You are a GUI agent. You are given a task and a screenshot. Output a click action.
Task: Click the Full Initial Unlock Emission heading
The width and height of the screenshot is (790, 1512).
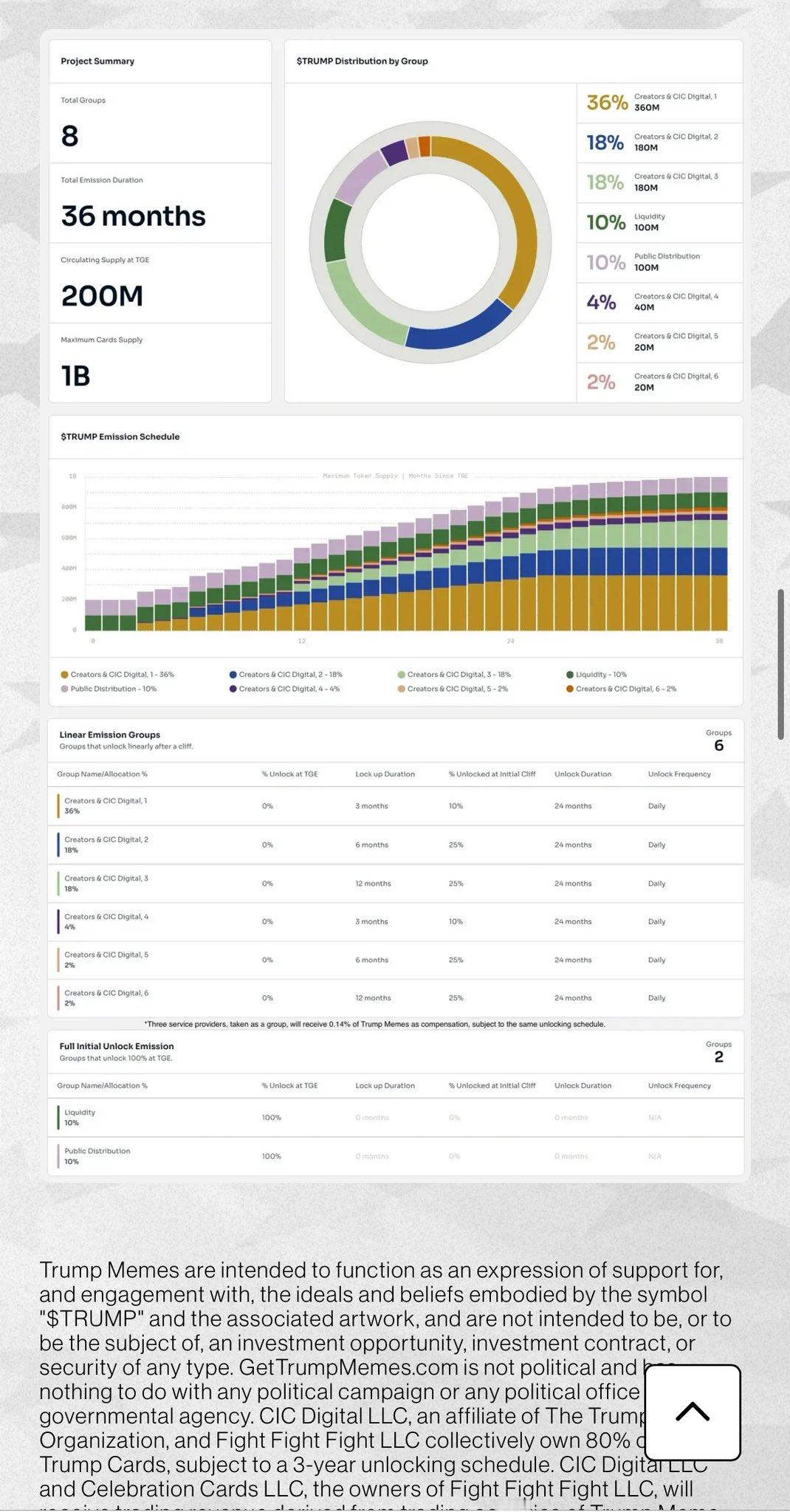click(117, 1046)
